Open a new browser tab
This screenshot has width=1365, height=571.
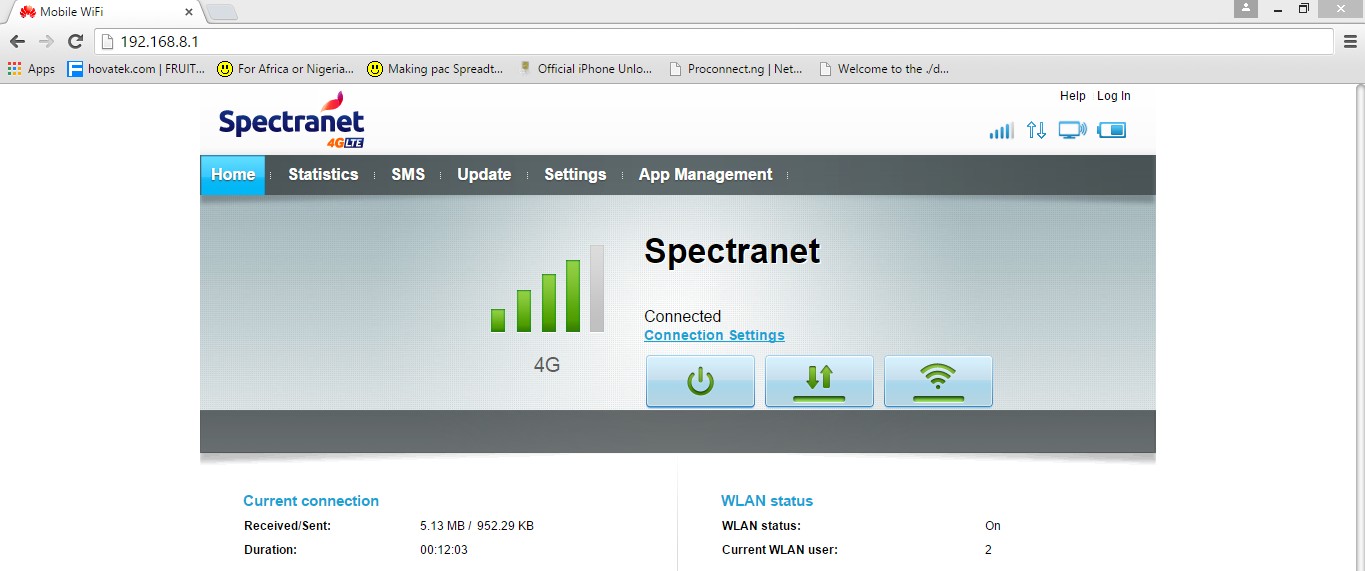221,12
